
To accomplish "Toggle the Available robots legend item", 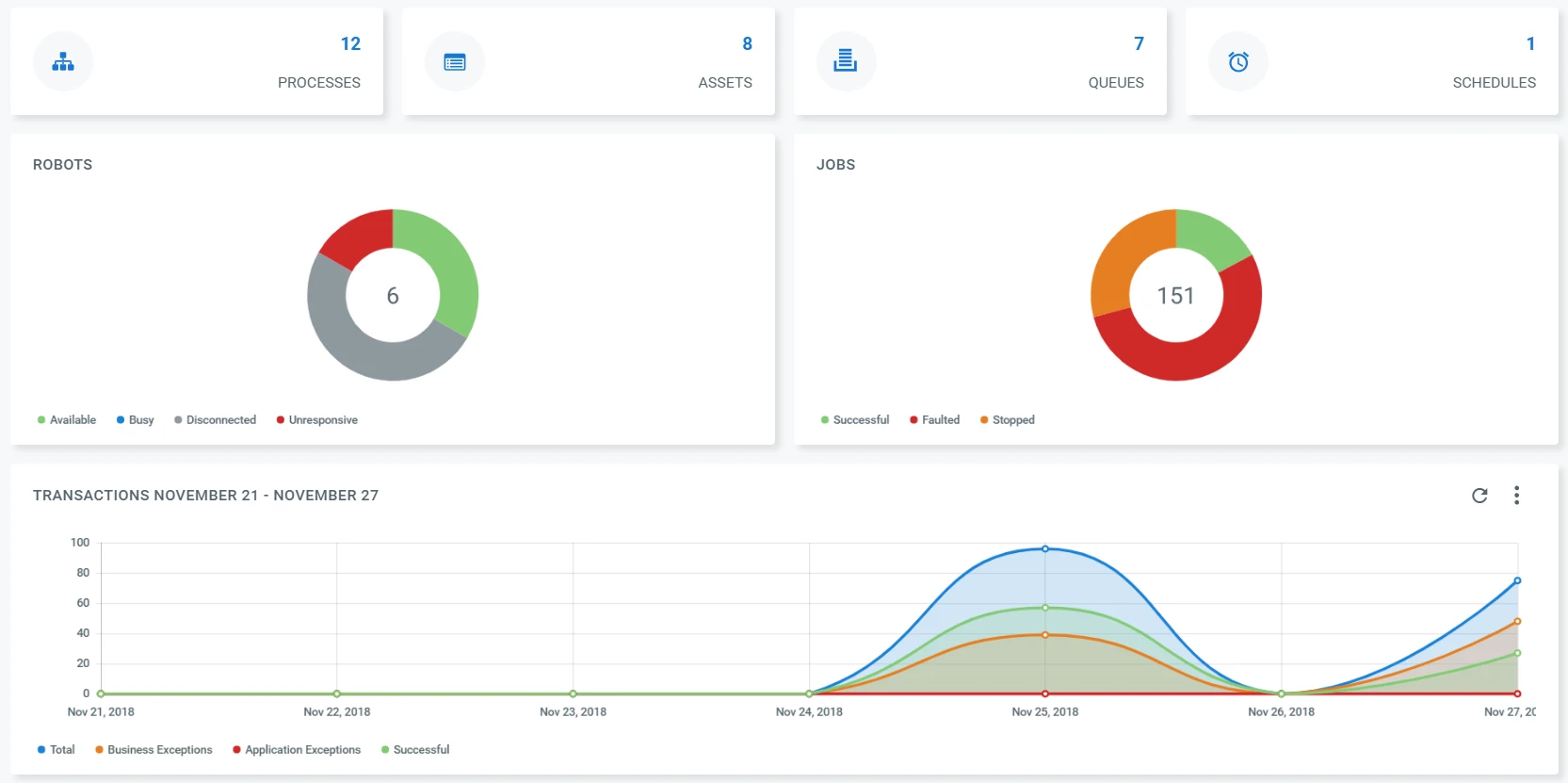I will pos(67,420).
